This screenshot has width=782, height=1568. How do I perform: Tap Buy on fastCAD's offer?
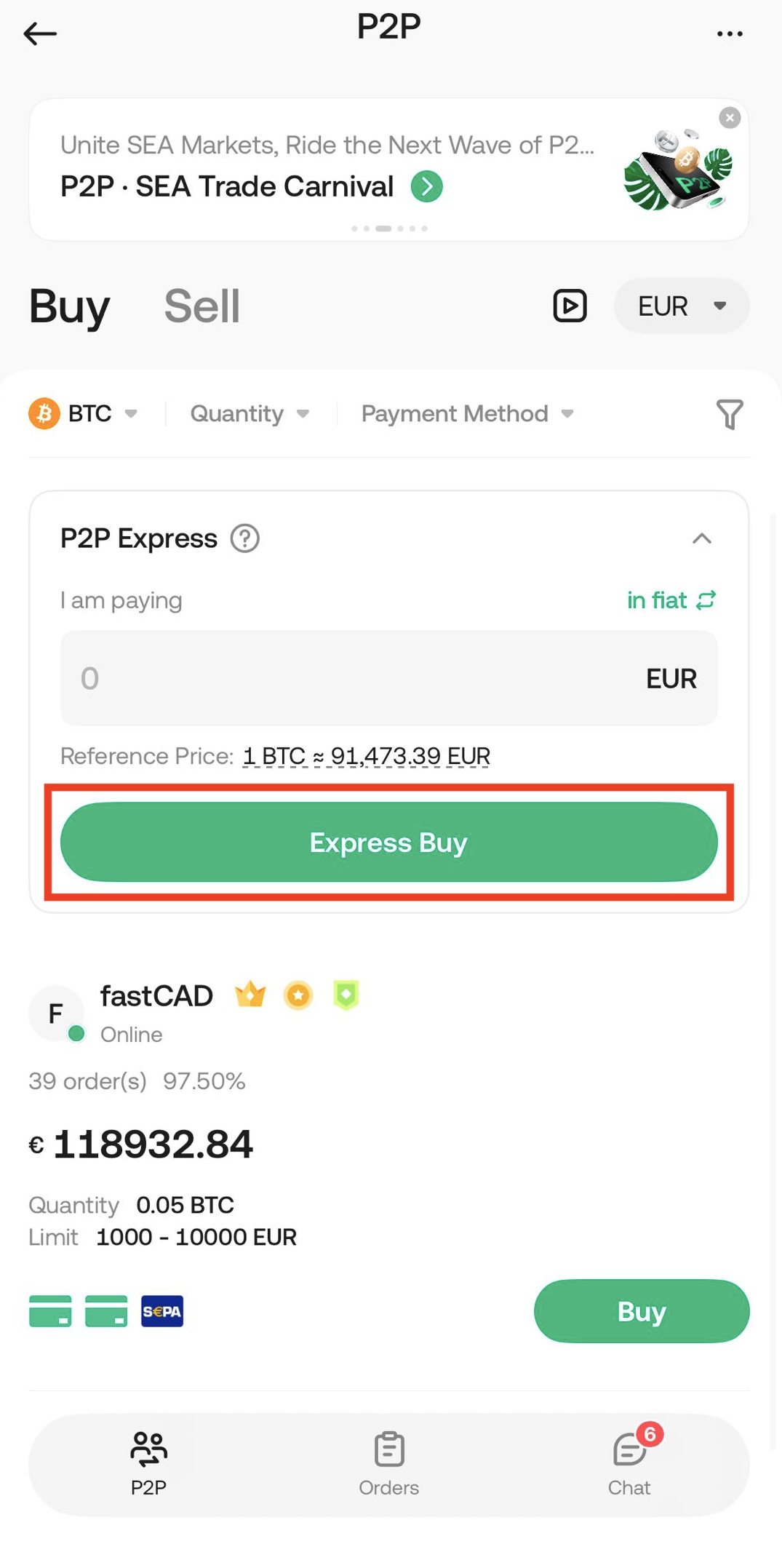coord(641,1311)
